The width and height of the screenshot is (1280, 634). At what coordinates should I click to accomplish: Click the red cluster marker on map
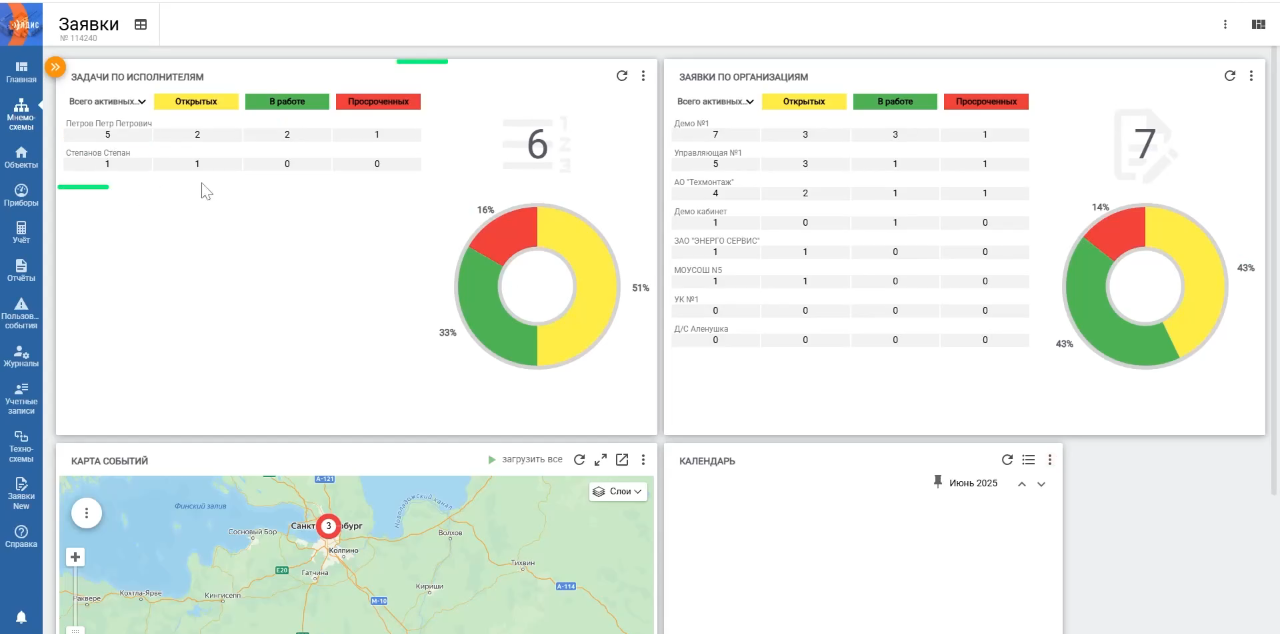pyautogui.click(x=328, y=526)
